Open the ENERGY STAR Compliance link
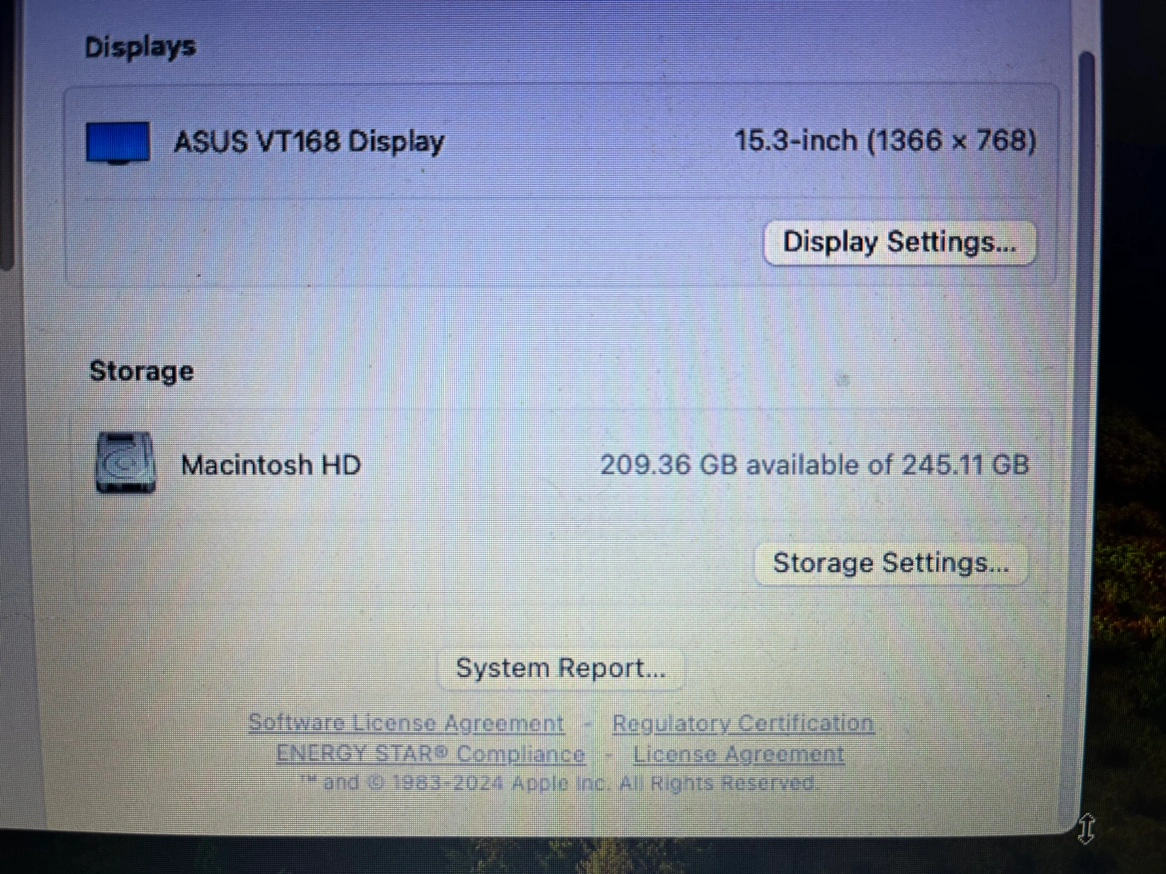 [431, 753]
